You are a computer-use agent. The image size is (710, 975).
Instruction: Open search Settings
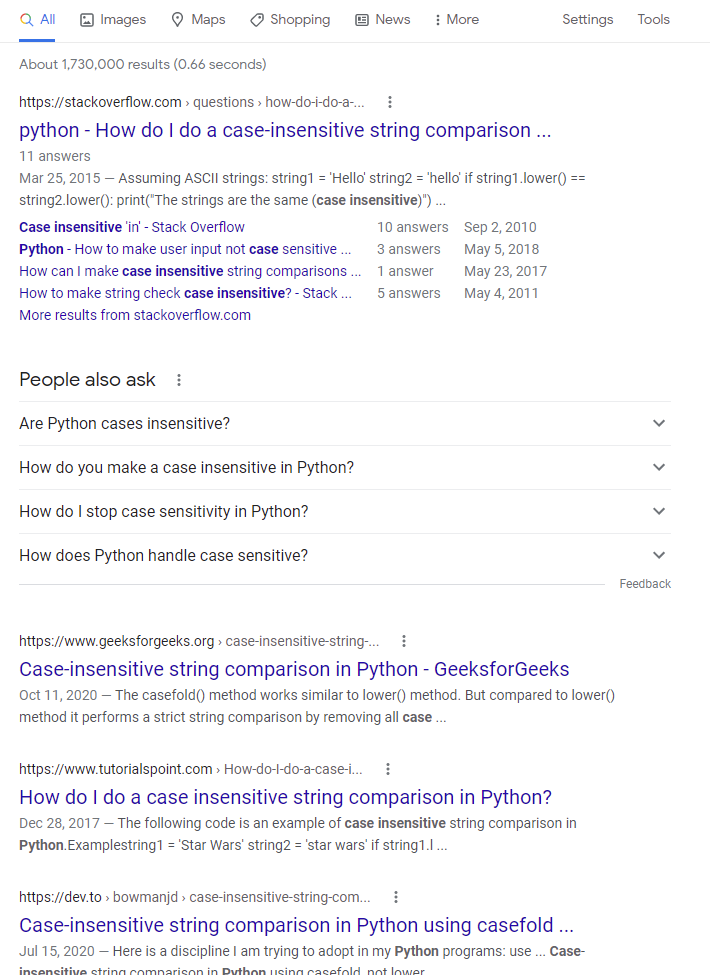587,20
